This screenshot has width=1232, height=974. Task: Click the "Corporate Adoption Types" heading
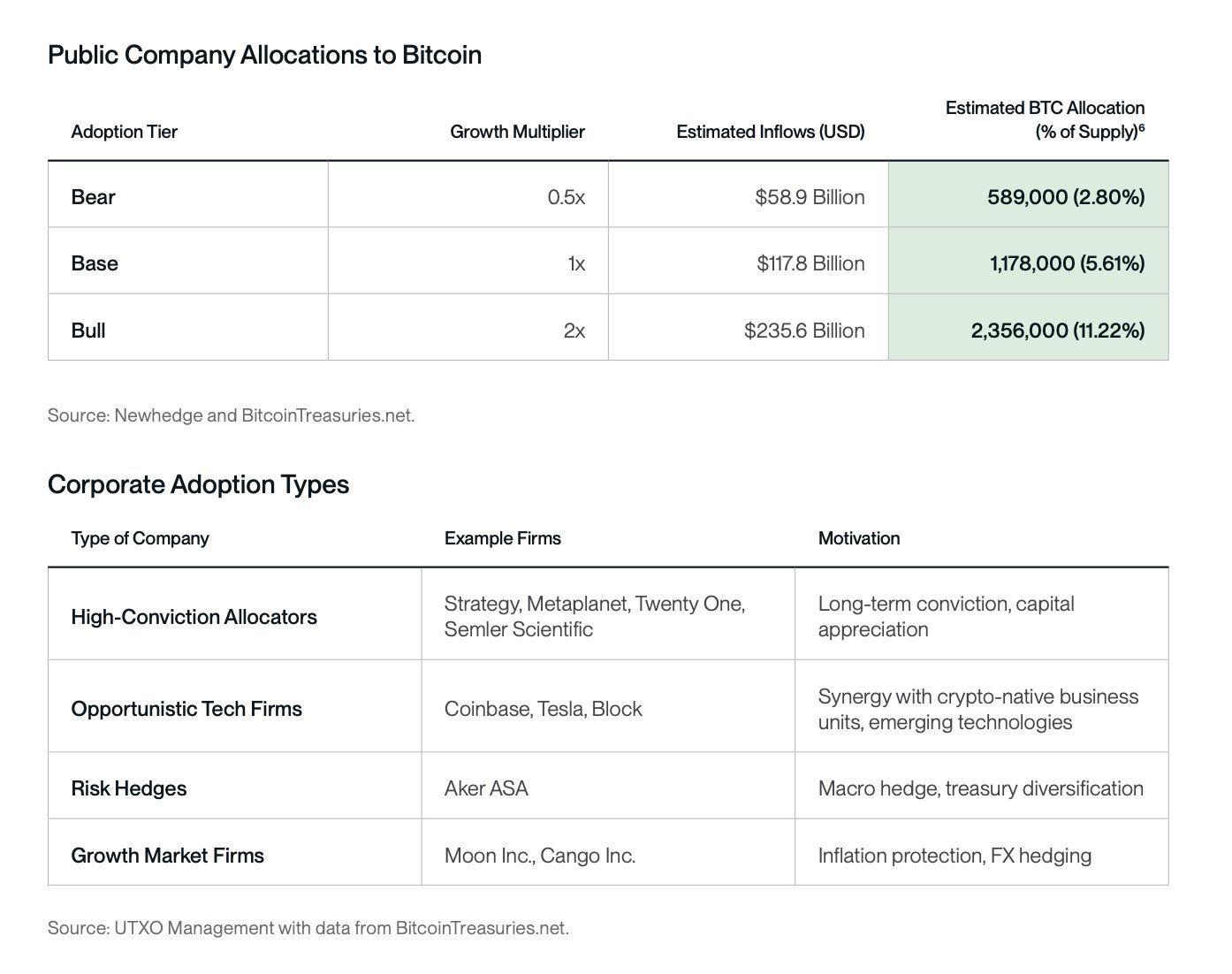[x=198, y=484]
